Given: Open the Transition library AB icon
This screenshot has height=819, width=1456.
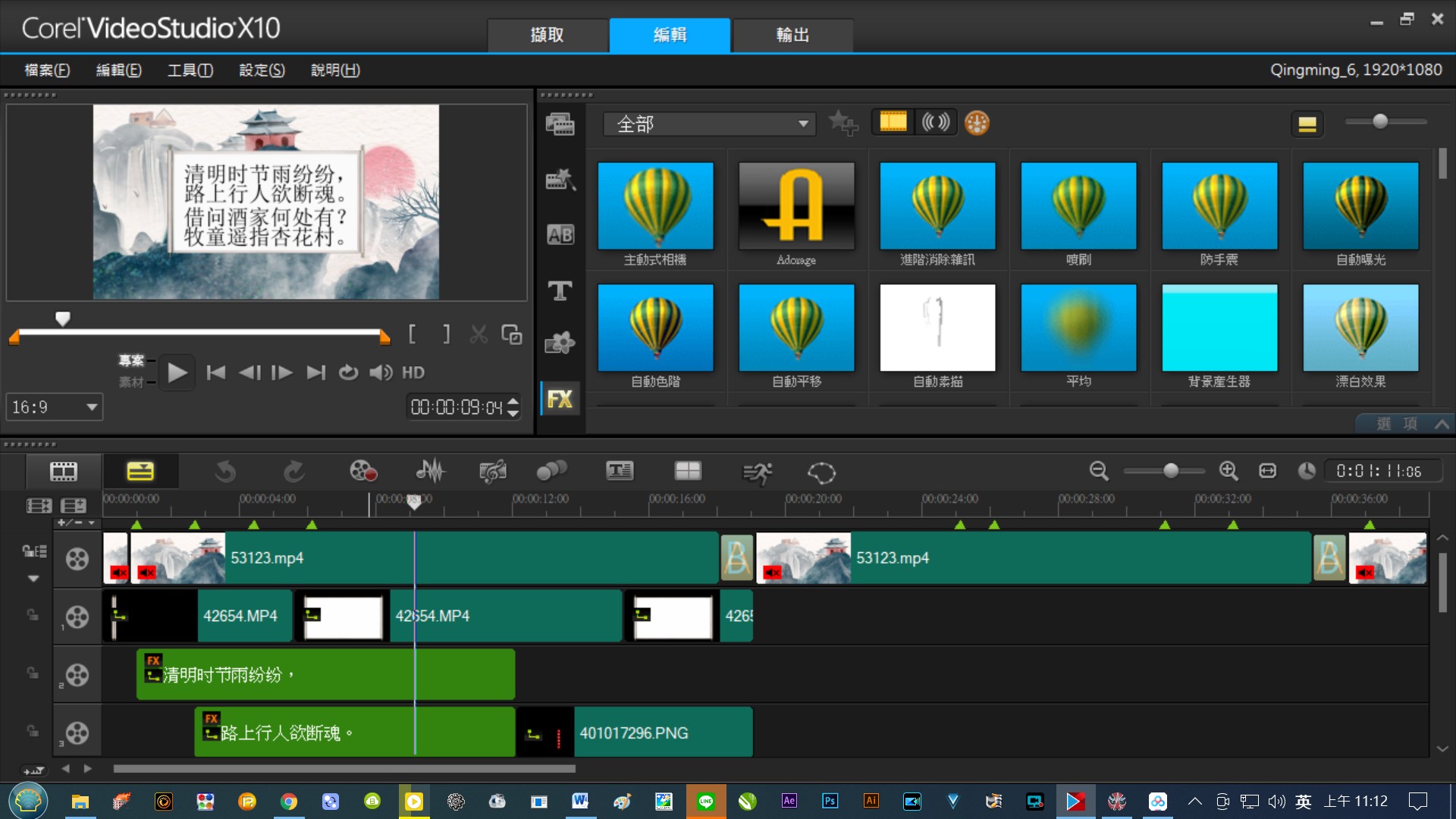Looking at the screenshot, I should pos(560,235).
